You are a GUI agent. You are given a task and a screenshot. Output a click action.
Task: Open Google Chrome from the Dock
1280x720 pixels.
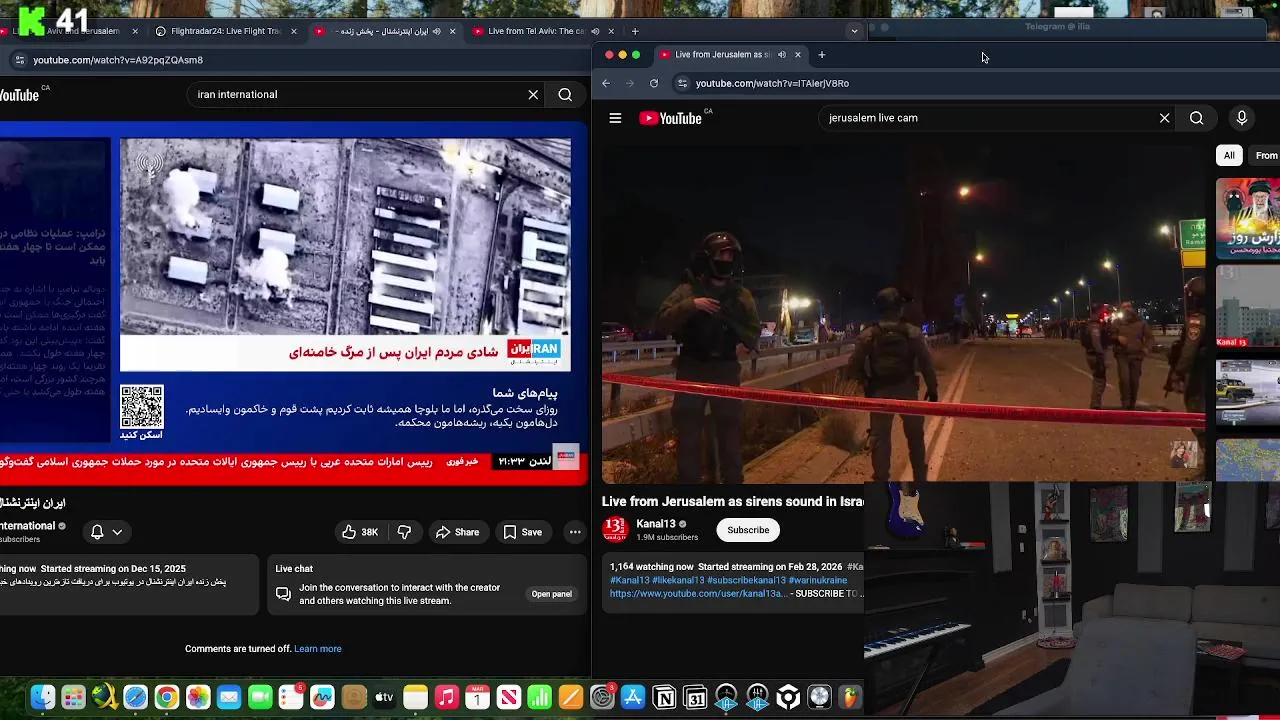[x=167, y=697]
